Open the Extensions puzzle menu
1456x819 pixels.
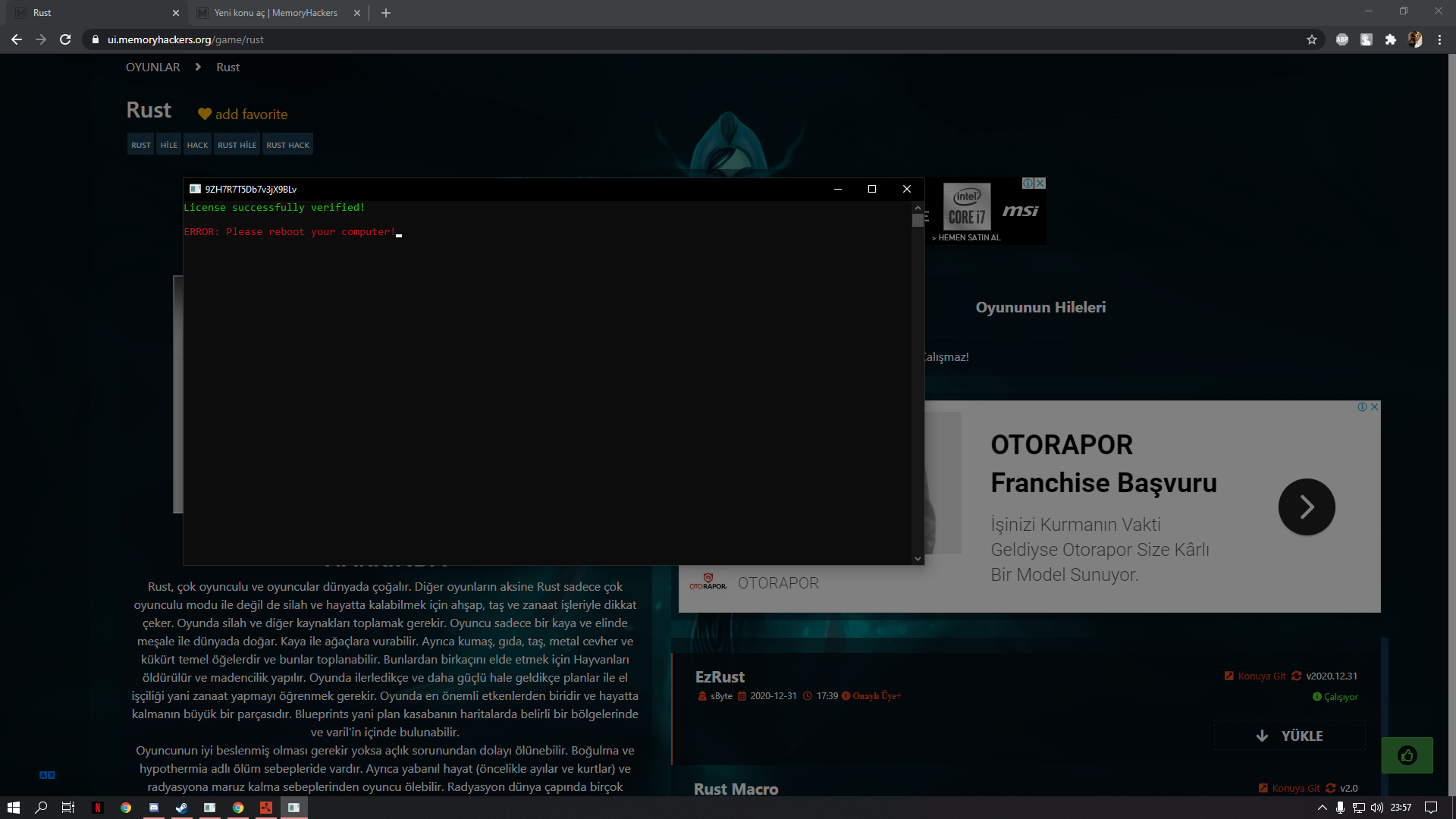(x=1391, y=39)
